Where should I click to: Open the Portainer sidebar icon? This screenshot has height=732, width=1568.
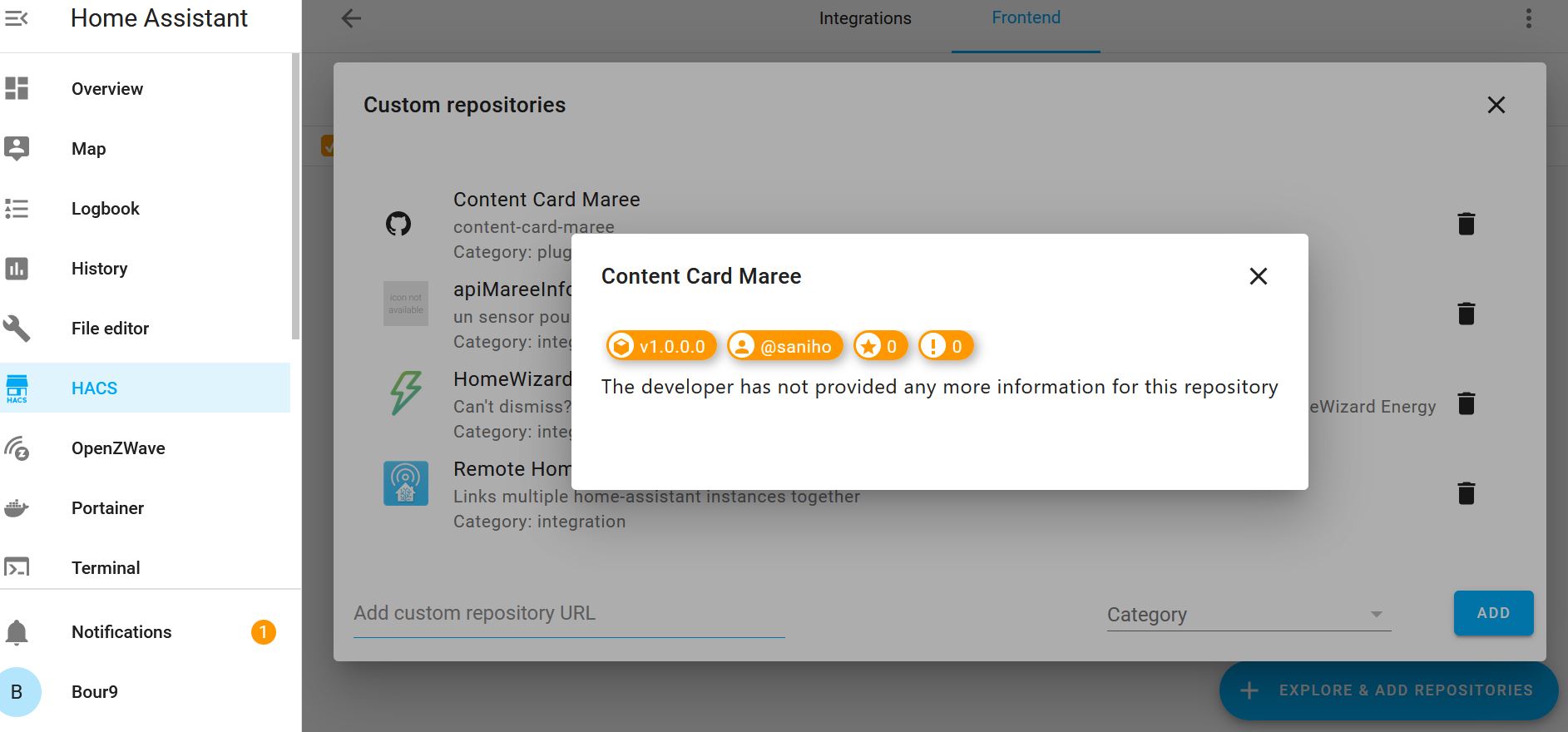tap(17, 508)
